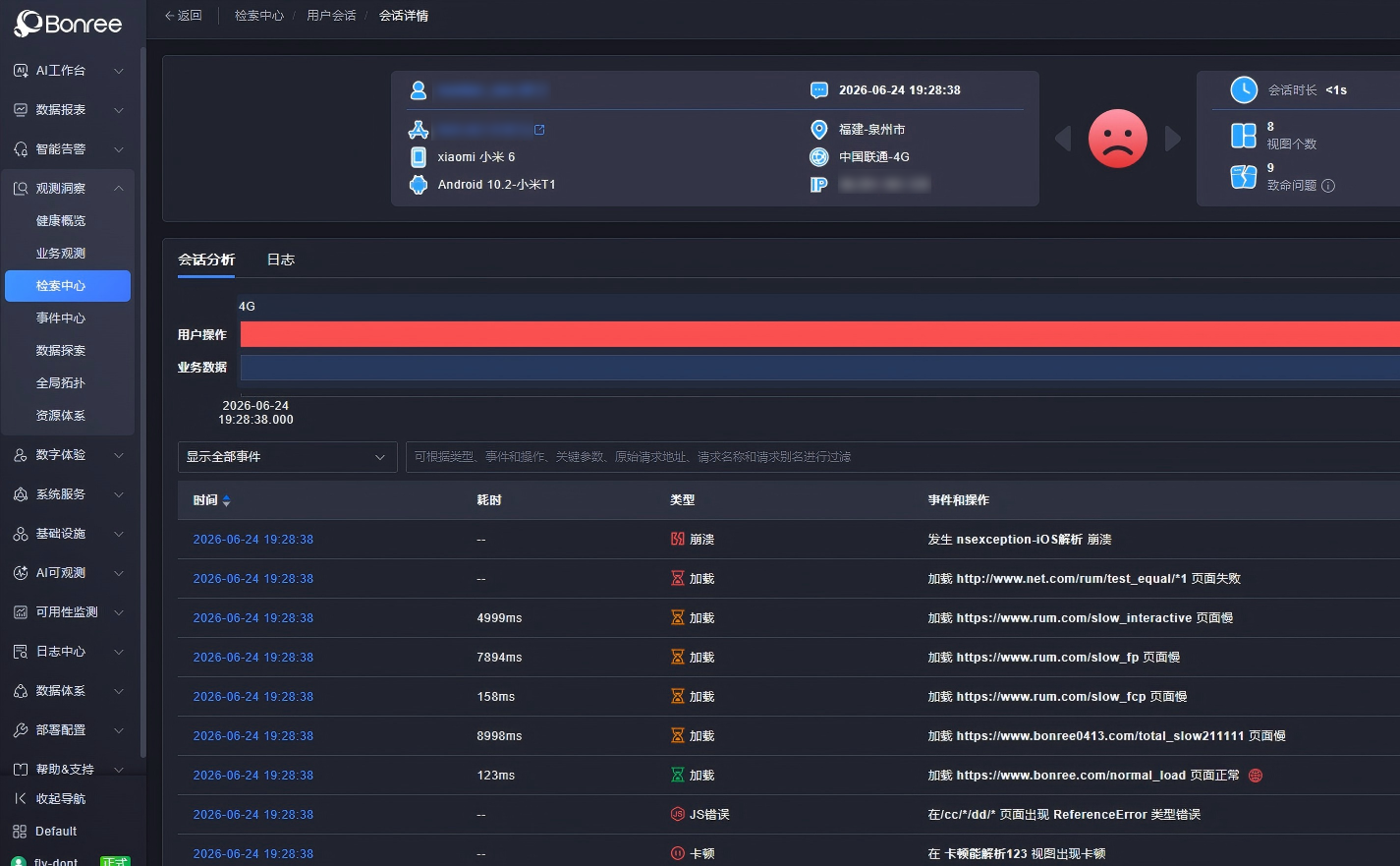The image size is (1400, 866).
Task: Open the 显示全部事件 dropdown
Action: 287,457
